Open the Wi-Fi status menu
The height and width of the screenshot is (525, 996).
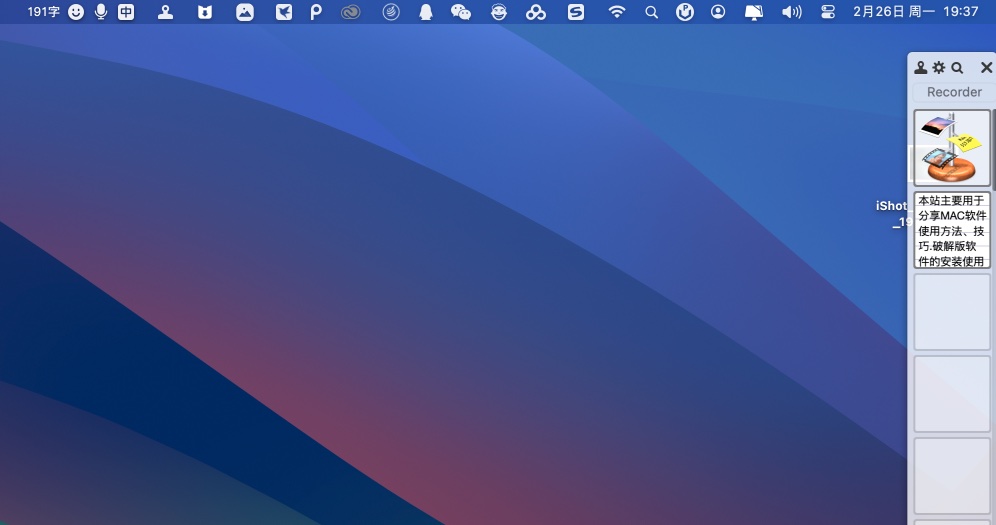(616, 12)
